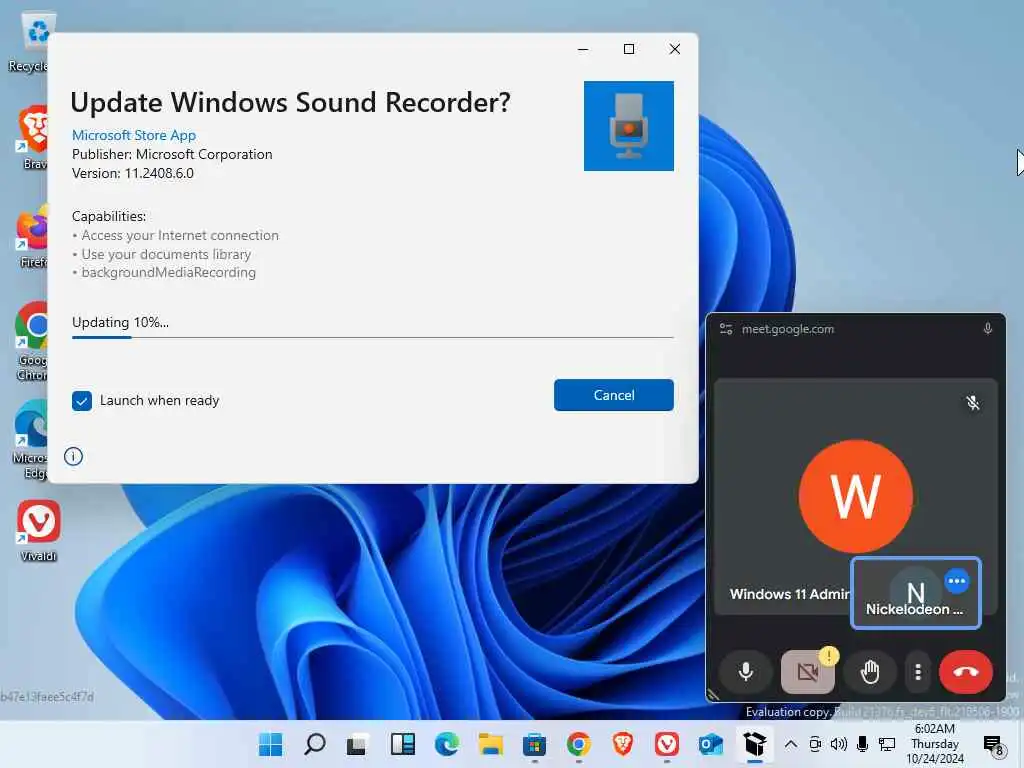Raise hand in the Meet call
Viewport: 1024px width, 768px height.
click(869, 671)
